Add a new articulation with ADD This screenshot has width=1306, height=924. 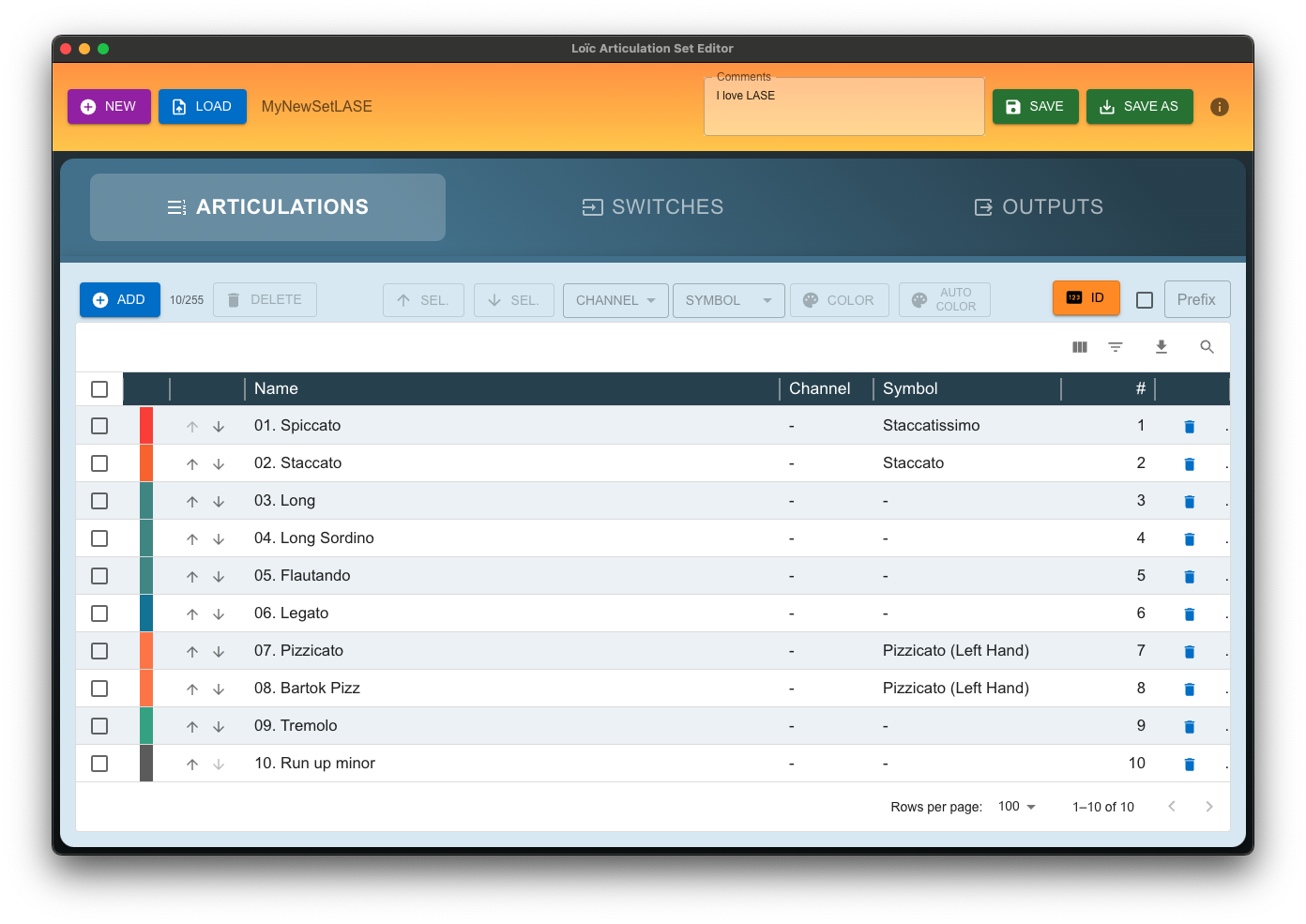pos(120,300)
